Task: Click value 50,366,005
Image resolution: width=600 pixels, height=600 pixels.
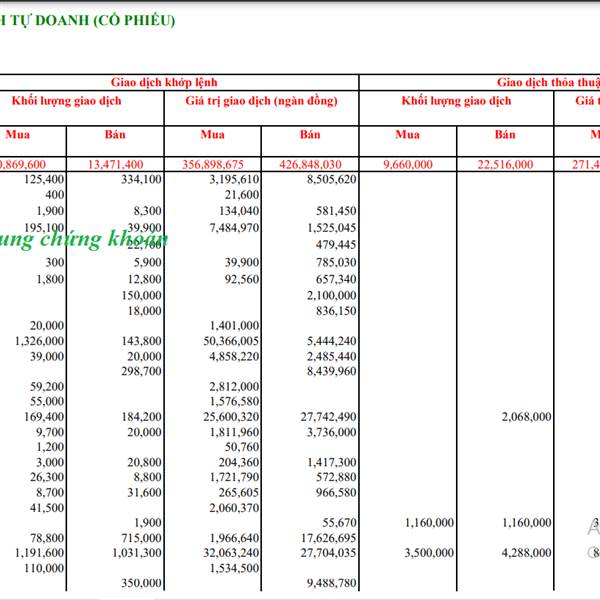Action: 231,341
